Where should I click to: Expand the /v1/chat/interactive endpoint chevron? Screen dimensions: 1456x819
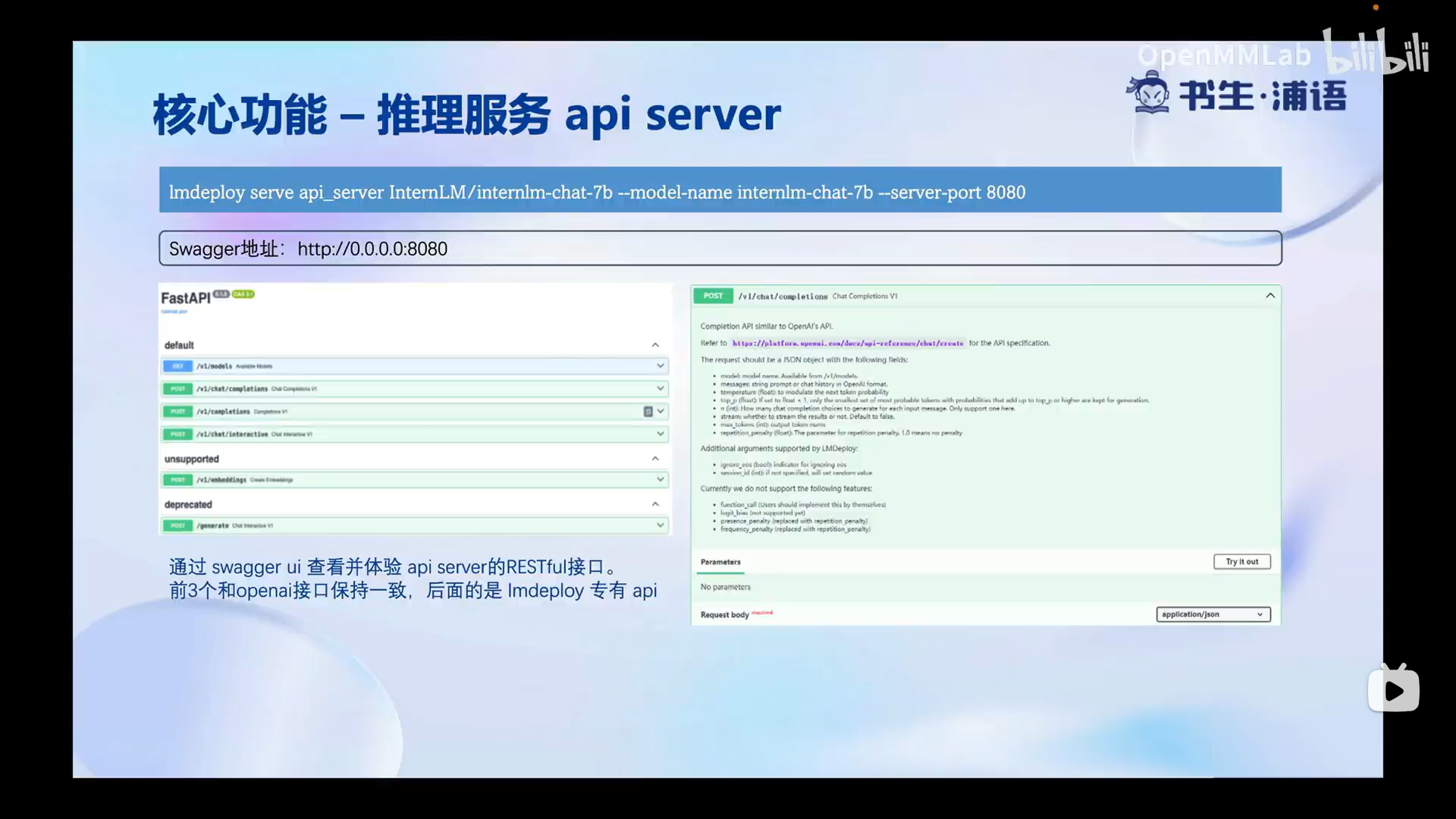point(661,434)
